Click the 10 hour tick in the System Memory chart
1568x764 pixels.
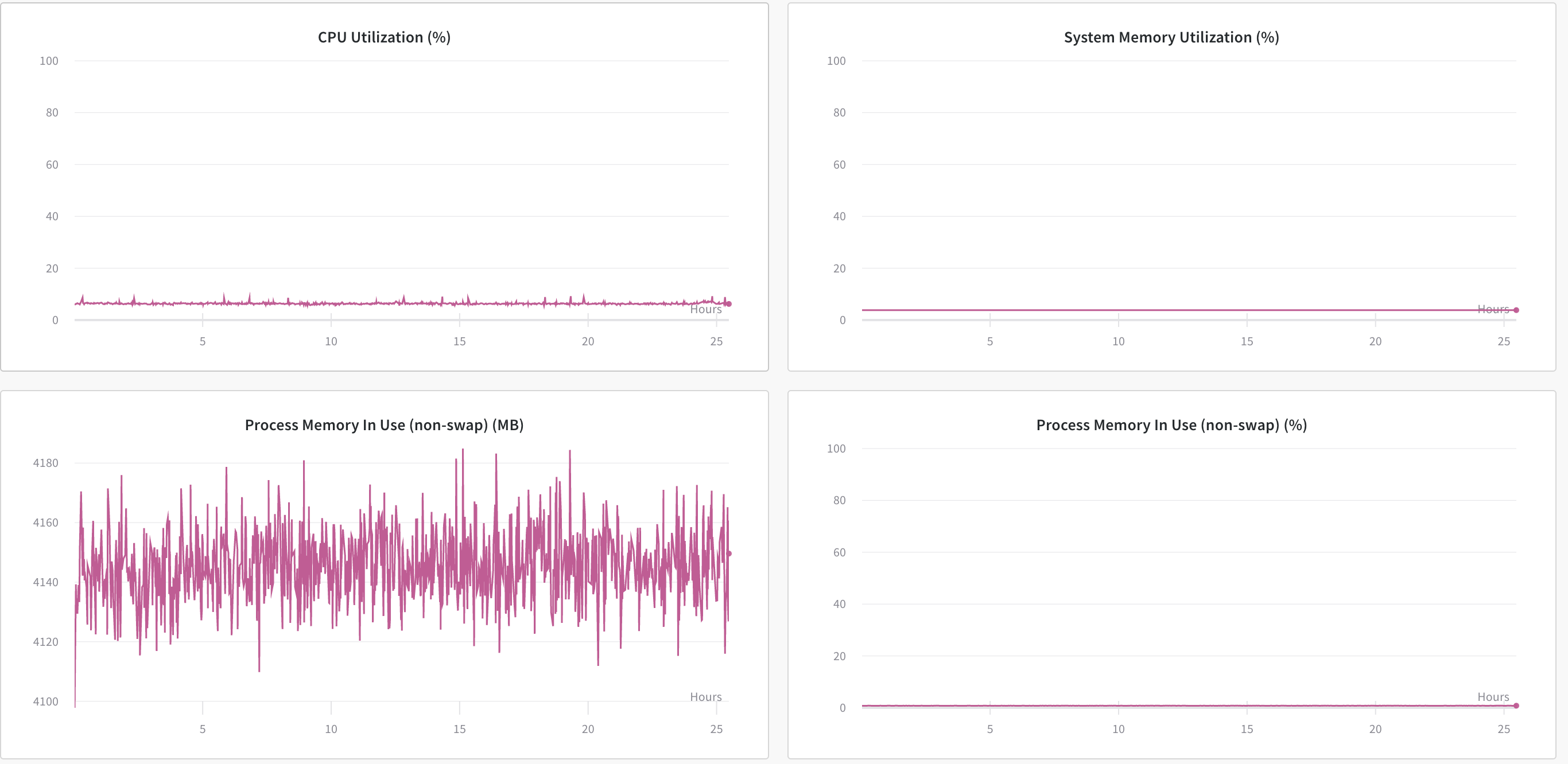[1118, 341]
